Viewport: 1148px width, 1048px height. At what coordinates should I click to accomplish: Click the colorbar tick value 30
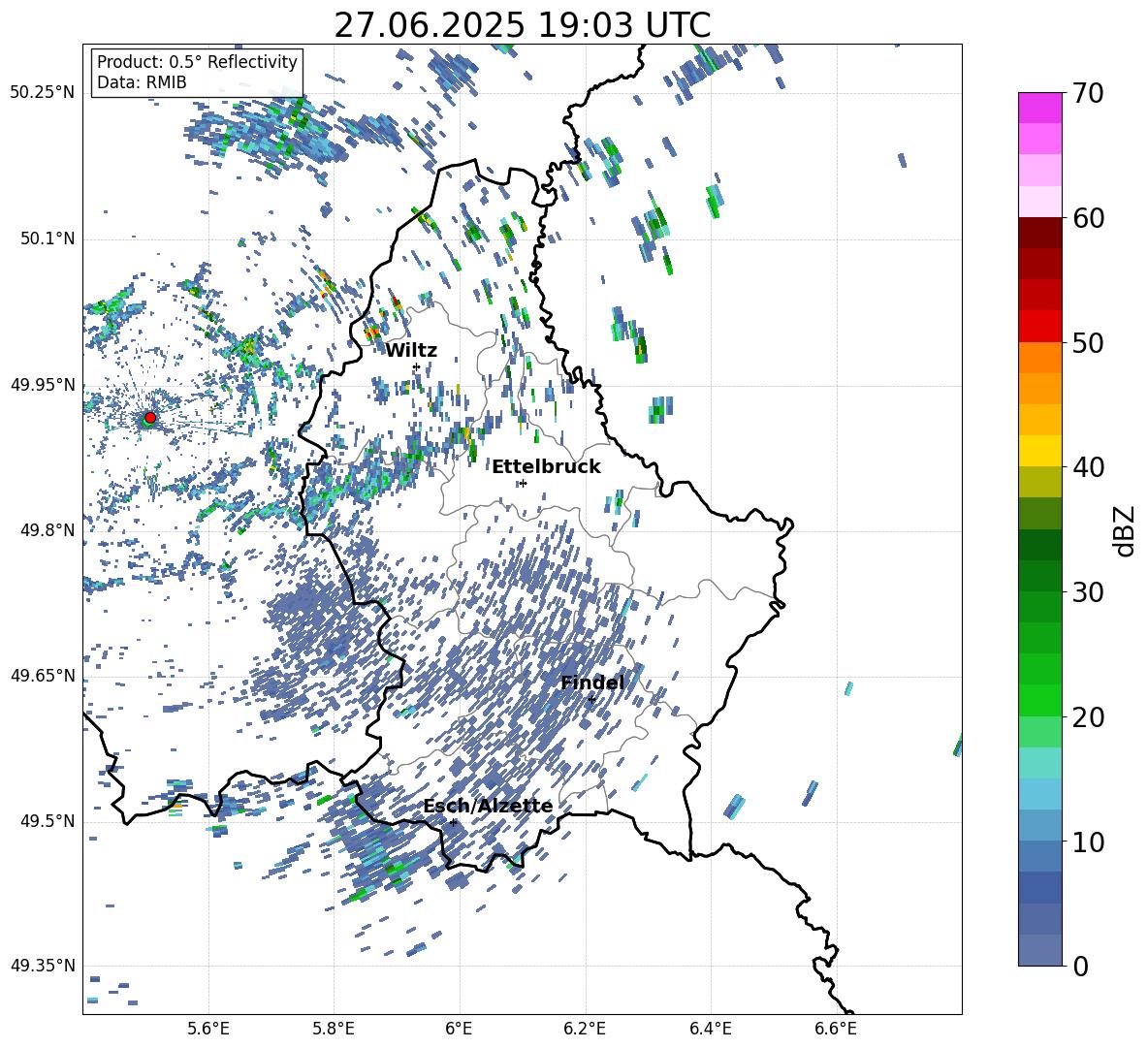click(1088, 592)
